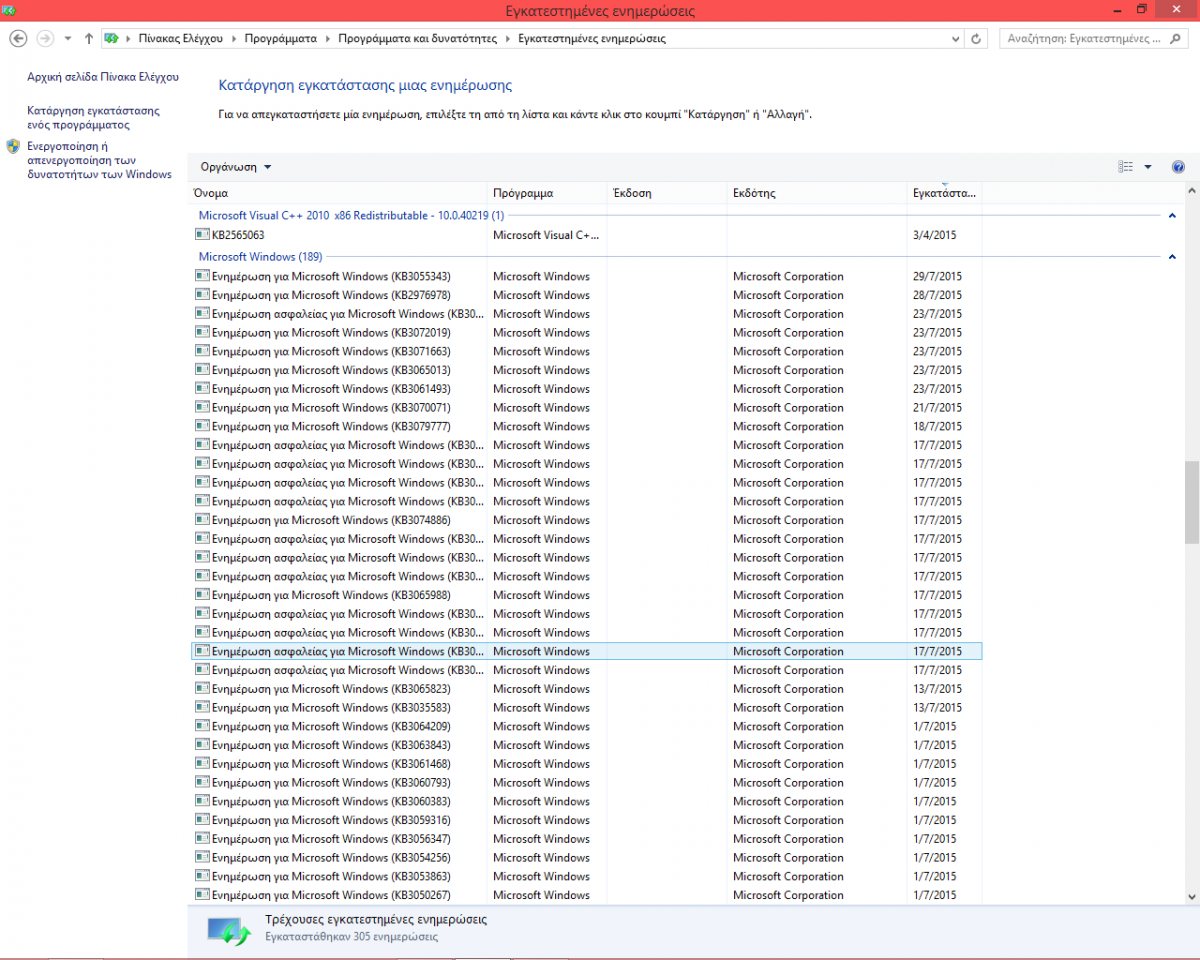Click the change view icon
Screen dimensions: 1200x960
[1126, 167]
